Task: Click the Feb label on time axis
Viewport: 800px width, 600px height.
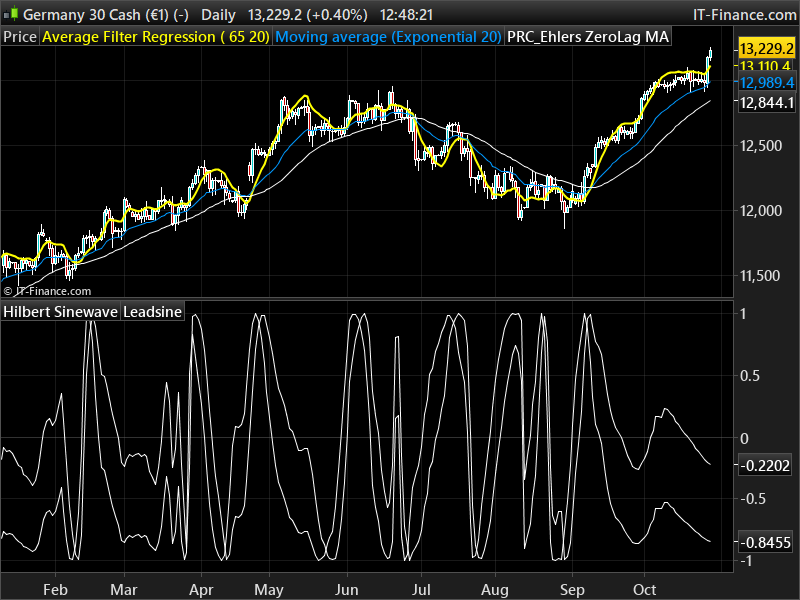Action: click(55, 590)
